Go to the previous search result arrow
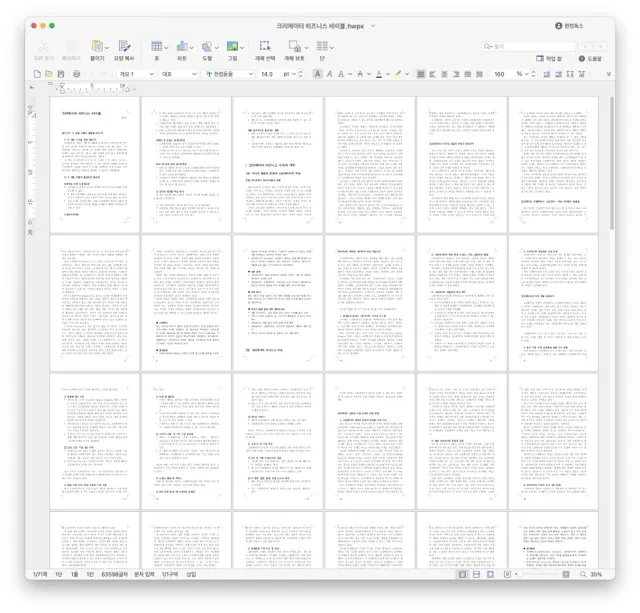640x613 pixels. [x=585, y=47]
